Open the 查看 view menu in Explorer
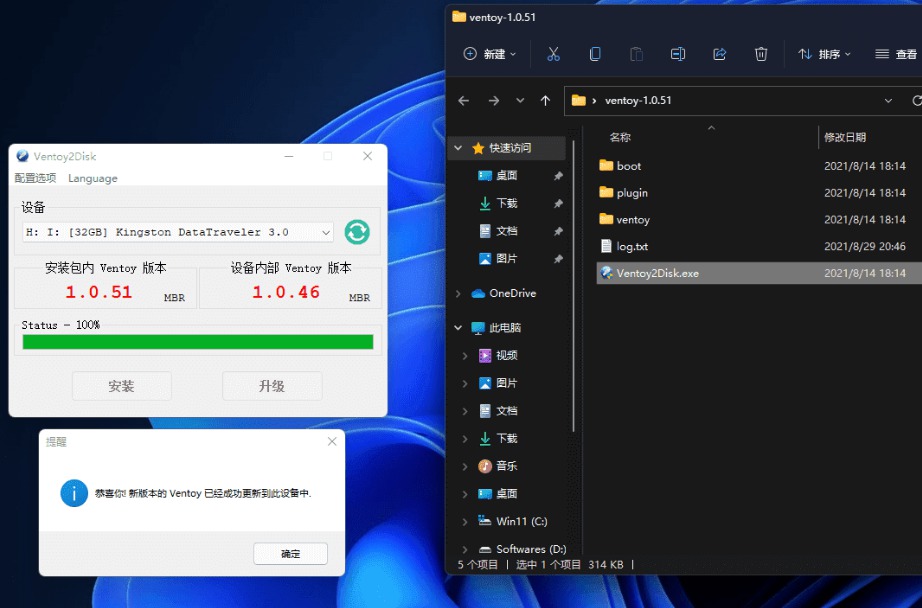922x608 pixels. (896, 54)
